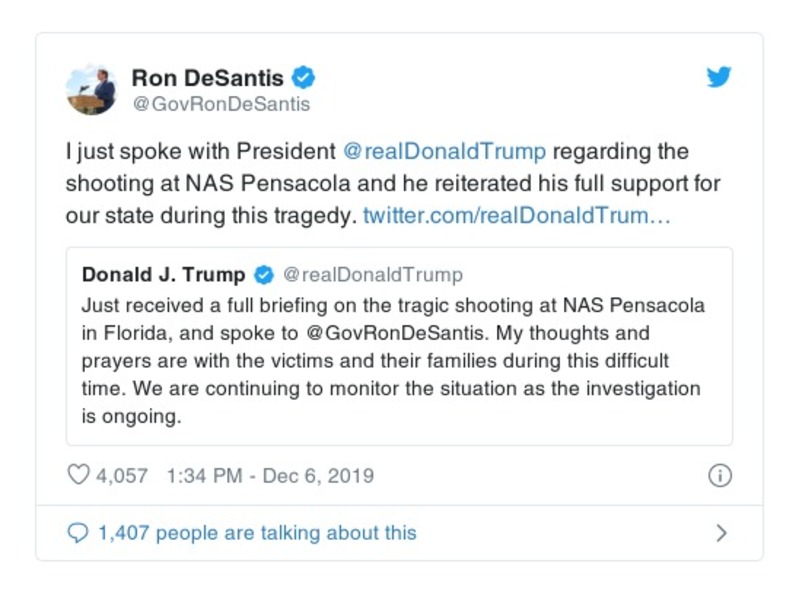Open the 1:34 PM - Dec 6, 2019 timestamp

coord(270,476)
